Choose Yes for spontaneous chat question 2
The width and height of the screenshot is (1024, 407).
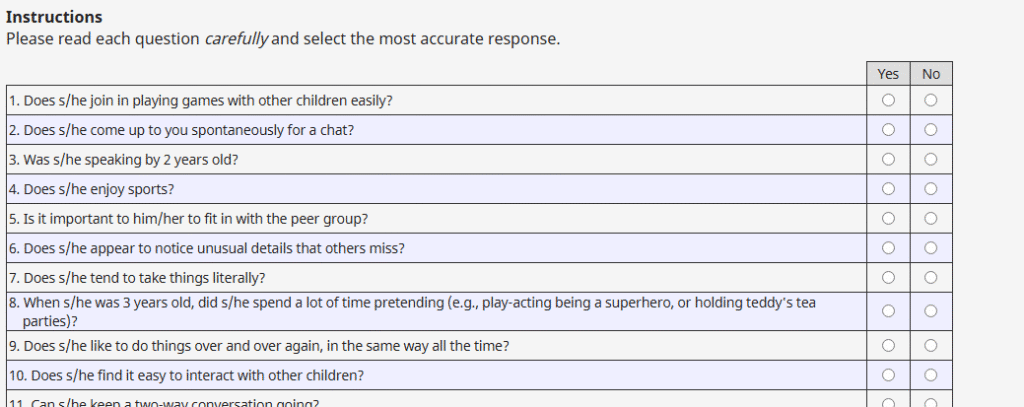[887, 129]
